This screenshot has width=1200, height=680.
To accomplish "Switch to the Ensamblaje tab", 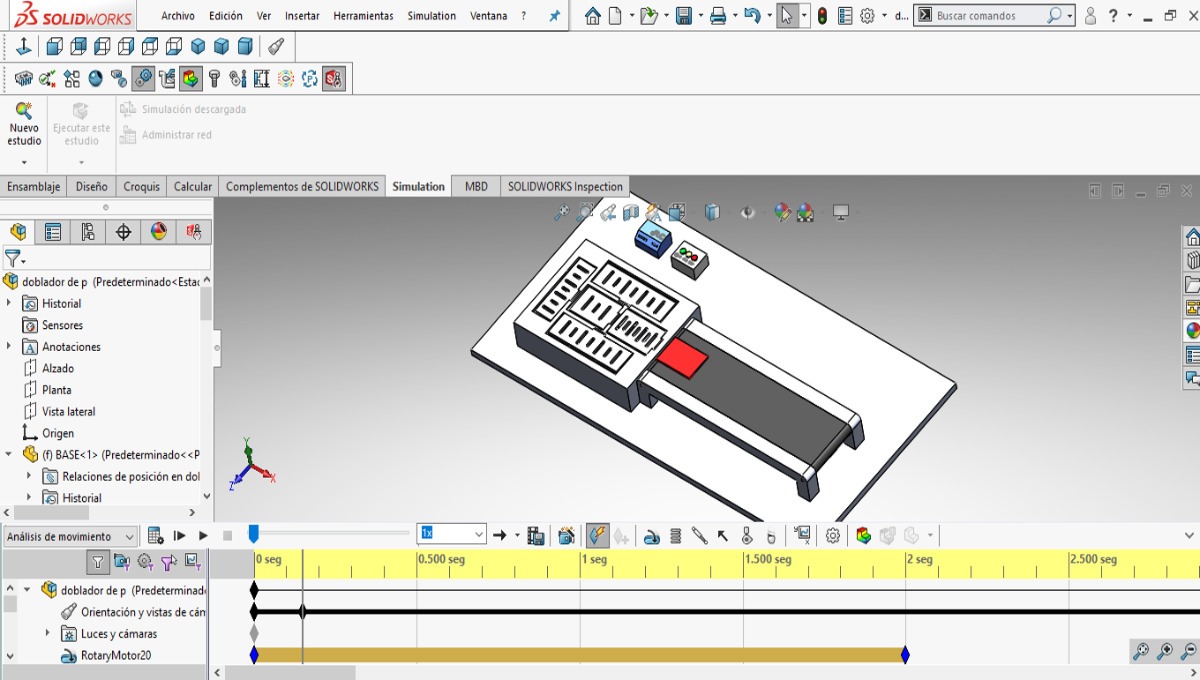I will [x=34, y=186].
